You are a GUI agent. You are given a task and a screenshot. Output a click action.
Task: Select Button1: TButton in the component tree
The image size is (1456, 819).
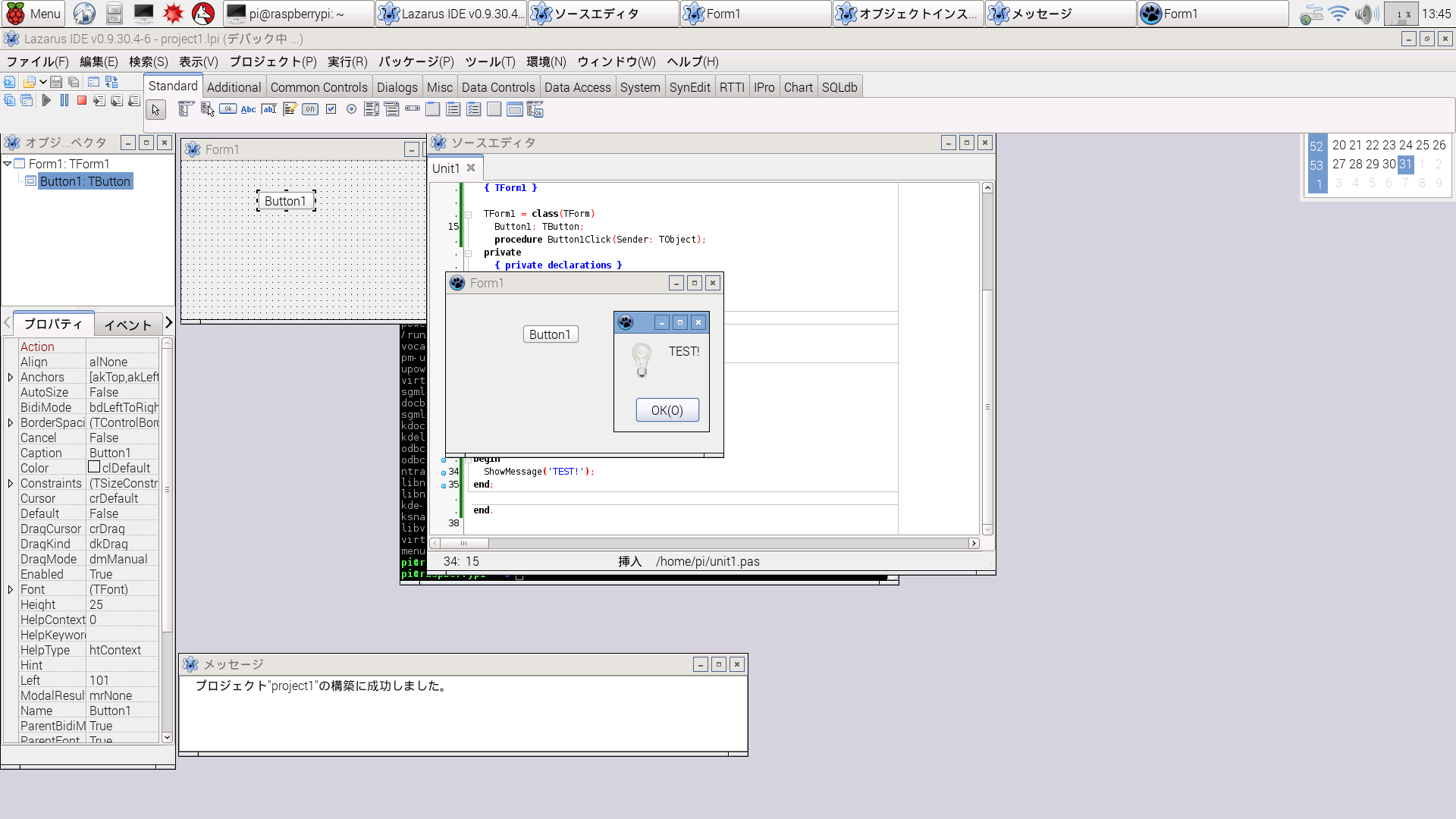tap(85, 181)
